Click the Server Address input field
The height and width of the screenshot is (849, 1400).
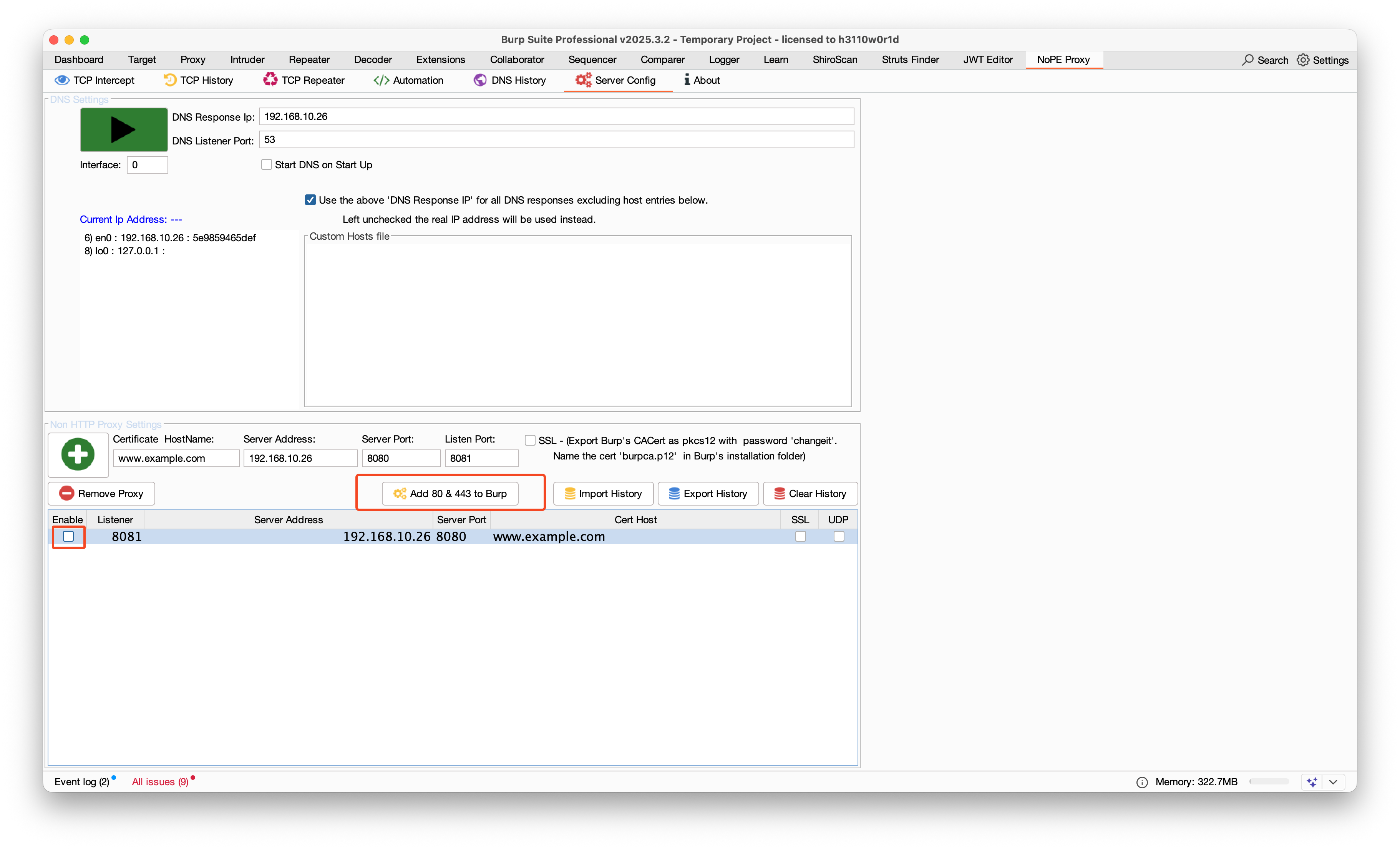[300, 458]
